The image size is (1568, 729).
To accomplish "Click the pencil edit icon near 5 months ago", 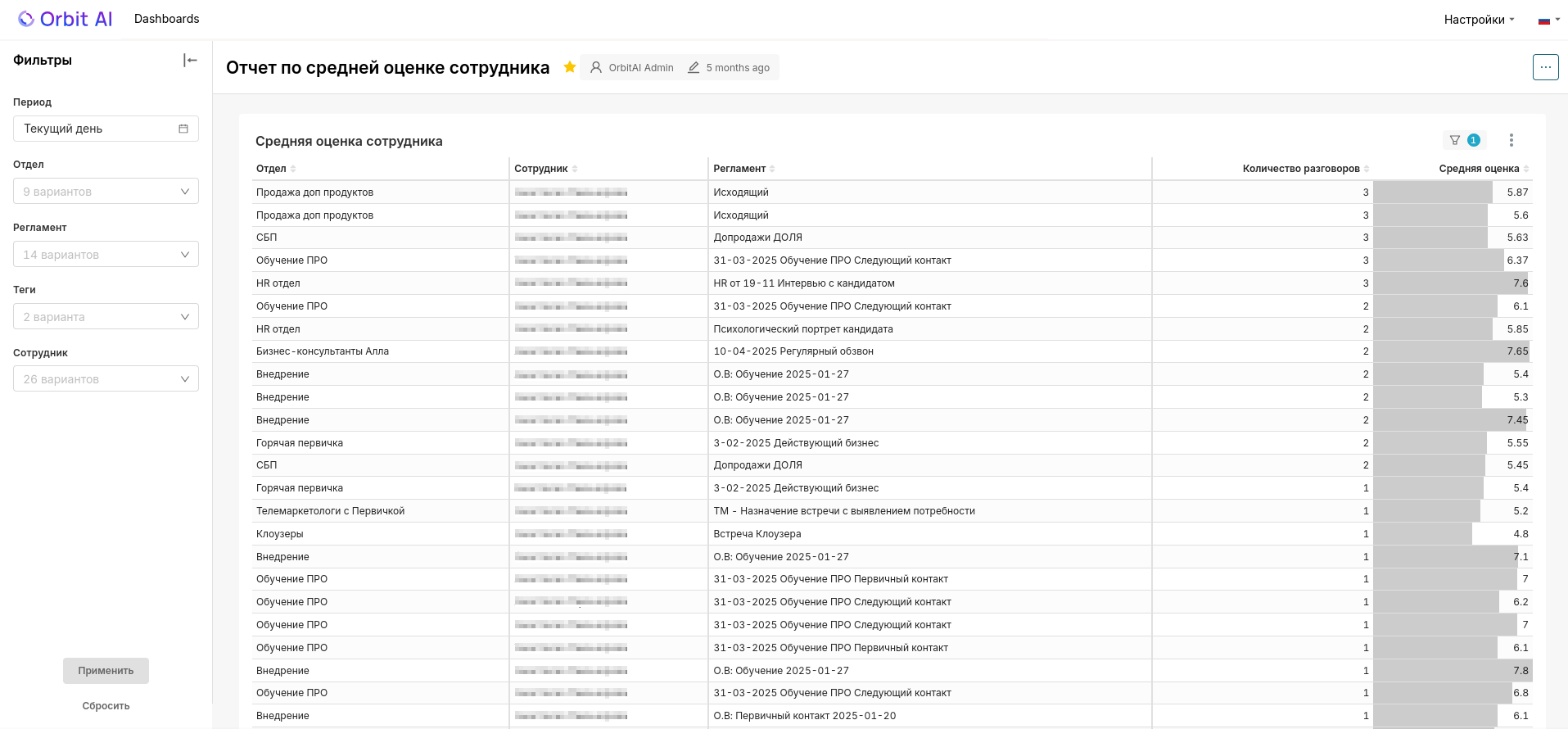I will [x=694, y=68].
